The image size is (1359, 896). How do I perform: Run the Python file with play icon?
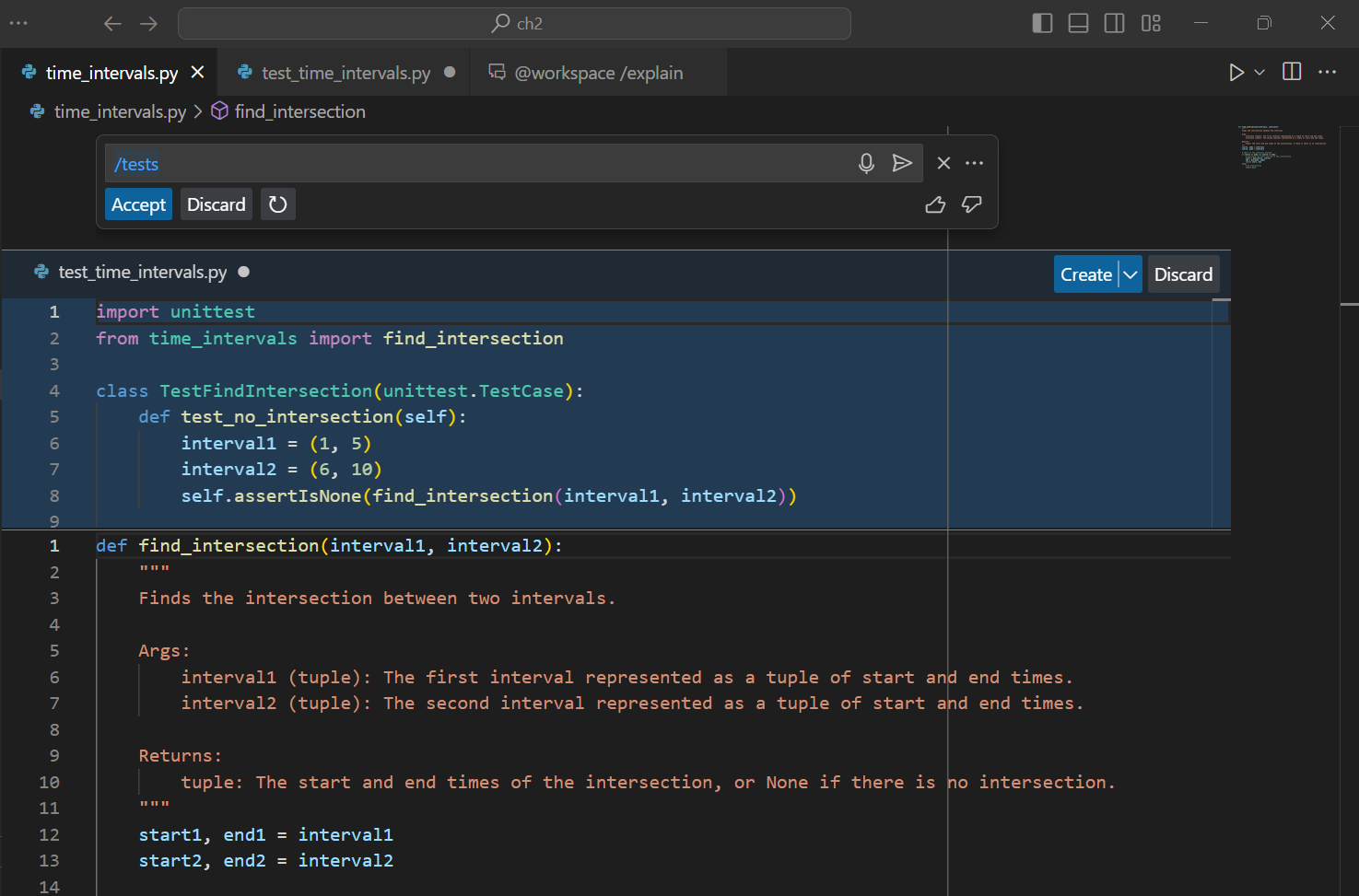1236,72
